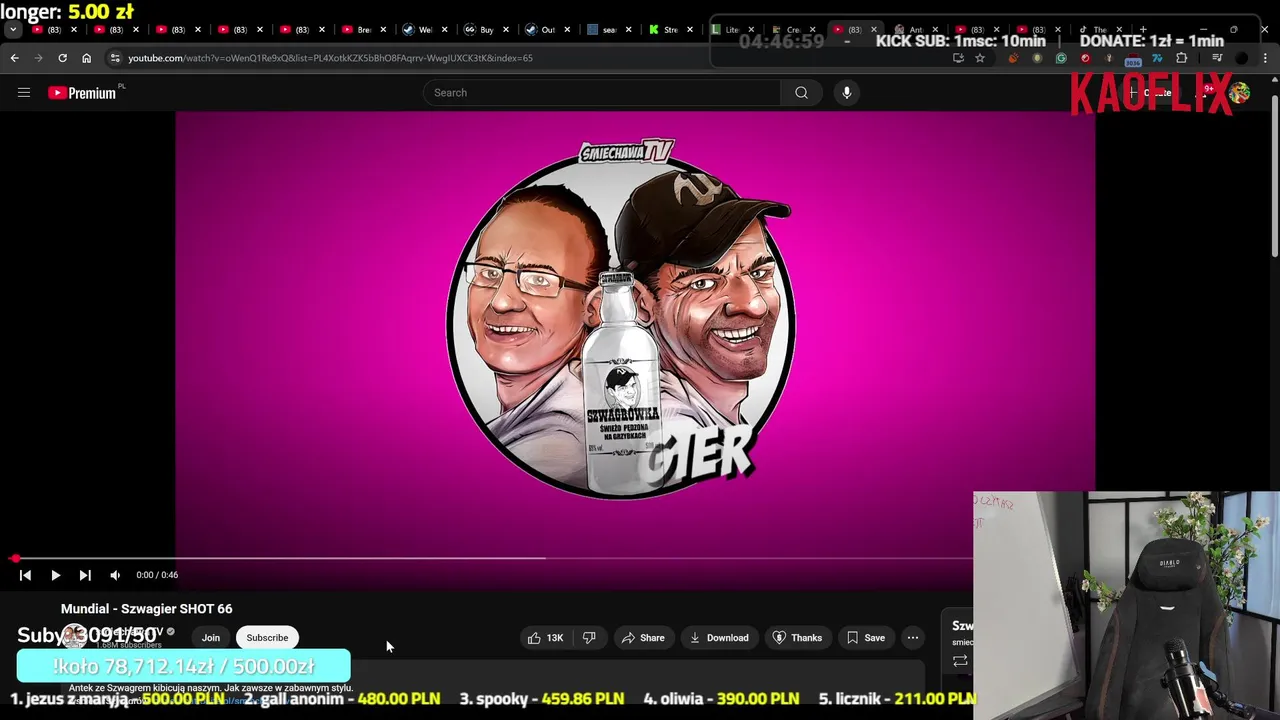Switch to the TikTok "The" tab
This screenshot has width=1280, height=720.
pos(1099,30)
